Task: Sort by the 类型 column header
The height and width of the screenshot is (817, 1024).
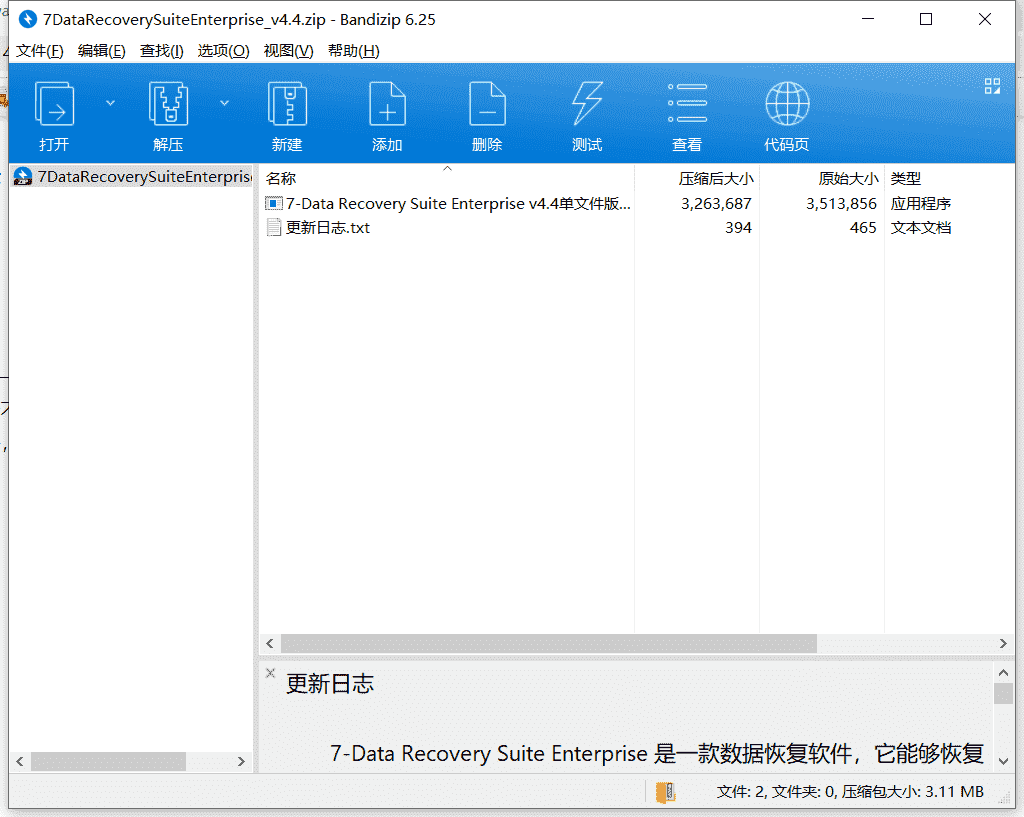Action: 949,178
